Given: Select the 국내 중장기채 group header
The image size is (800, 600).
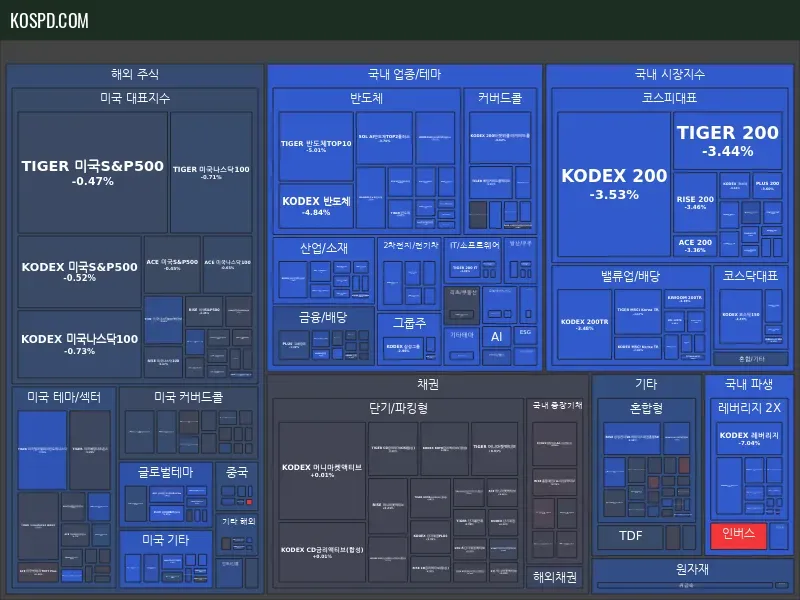Looking at the screenshot, I should (557, 405).
